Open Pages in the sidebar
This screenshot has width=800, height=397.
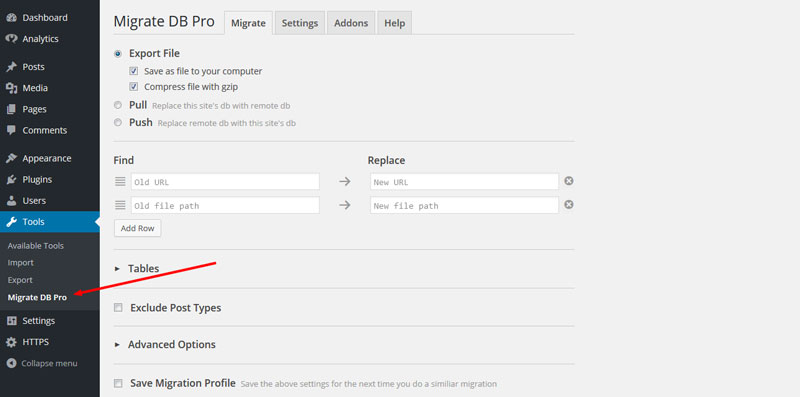point(34,109)
